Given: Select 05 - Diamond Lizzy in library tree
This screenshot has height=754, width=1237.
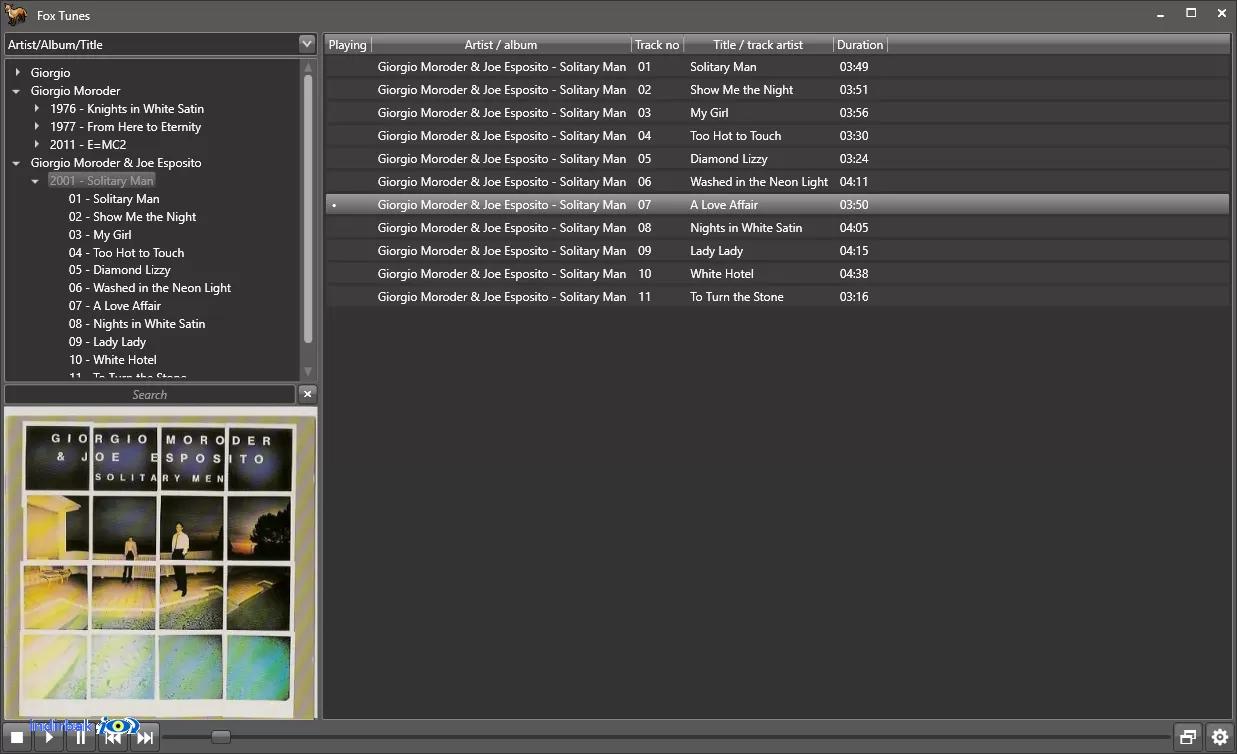Looking at the screenshot, I should (x=119, y=270).
